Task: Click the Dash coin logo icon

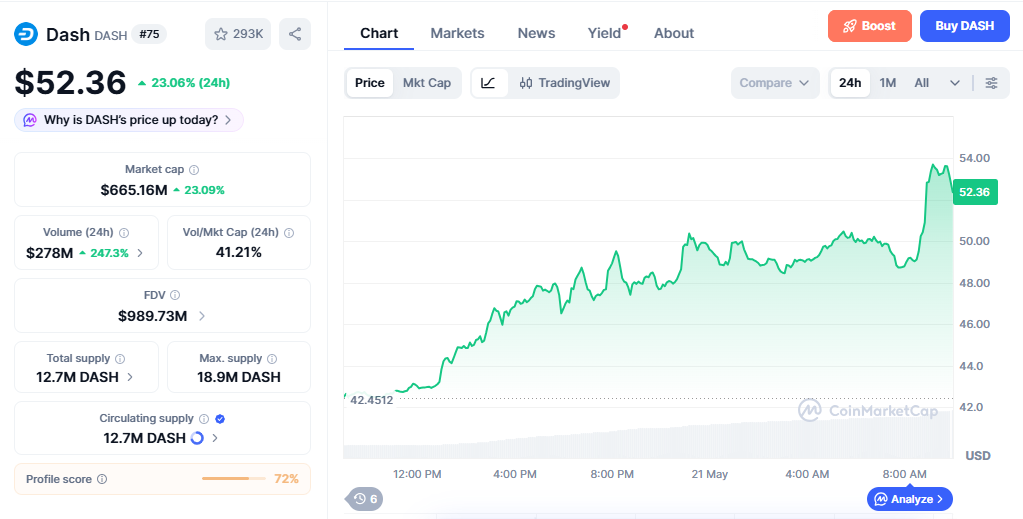Action: click(x=26, y=34)
